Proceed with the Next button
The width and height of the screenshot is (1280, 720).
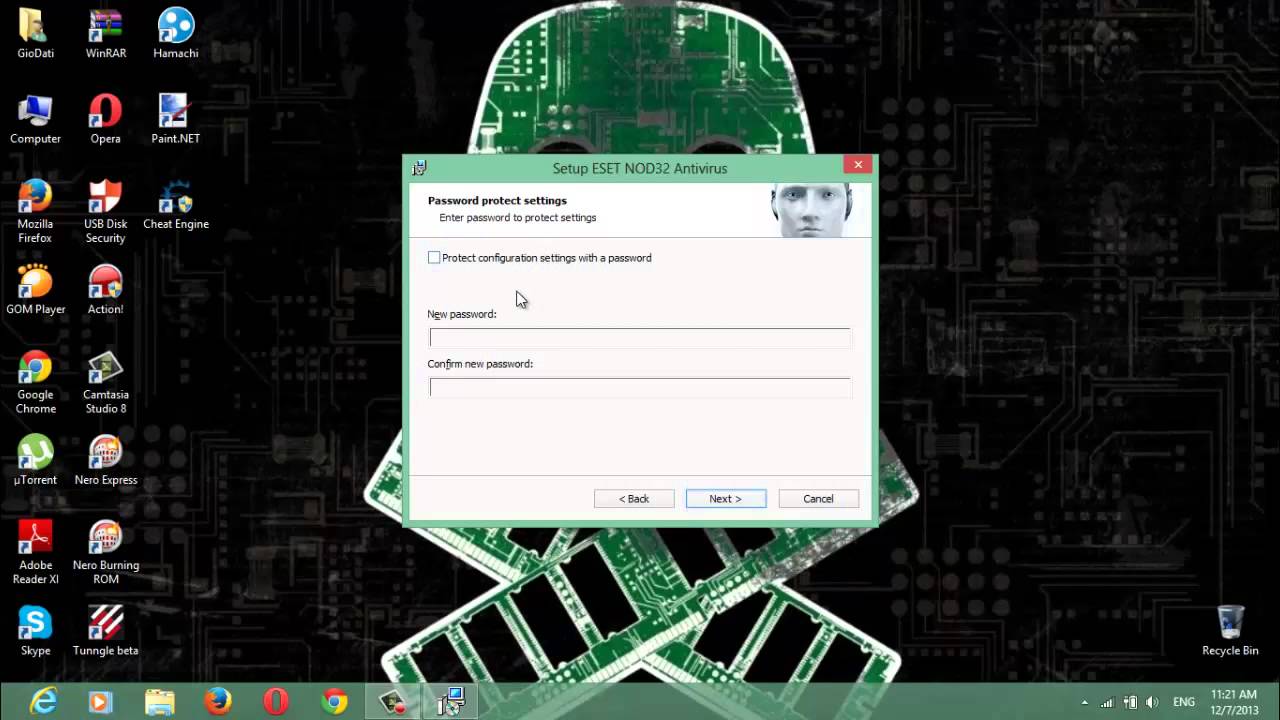click(x=726, y=499)
